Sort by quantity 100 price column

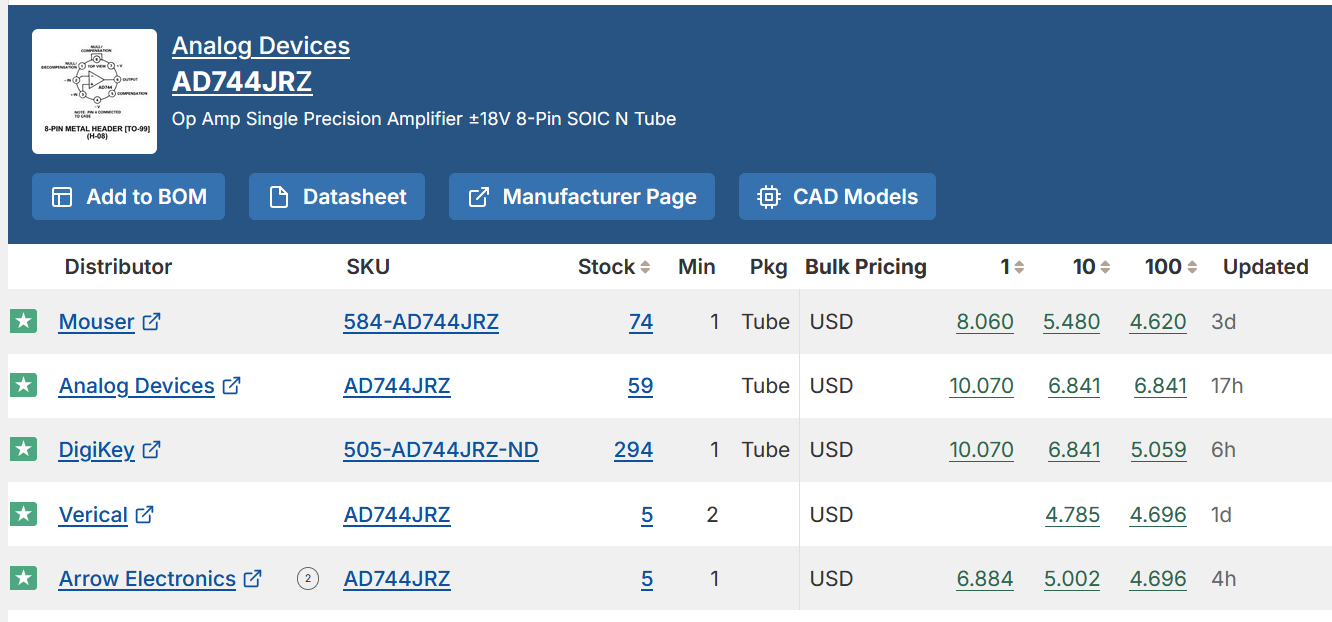pos(1192,267)
